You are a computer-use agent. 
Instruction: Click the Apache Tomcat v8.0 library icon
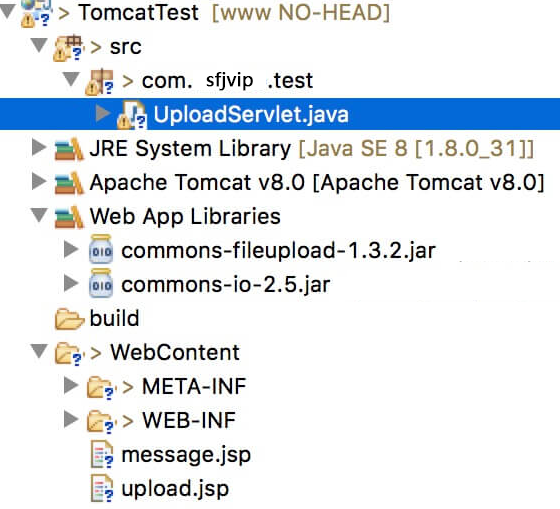click(69, 183)
